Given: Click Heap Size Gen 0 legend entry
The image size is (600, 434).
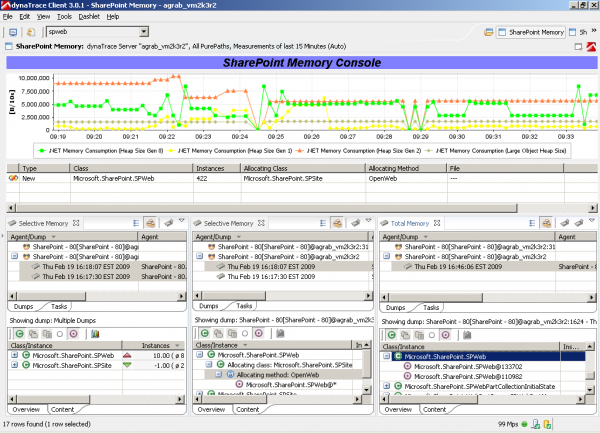Looking at the screenshot, I should point(101,151).
